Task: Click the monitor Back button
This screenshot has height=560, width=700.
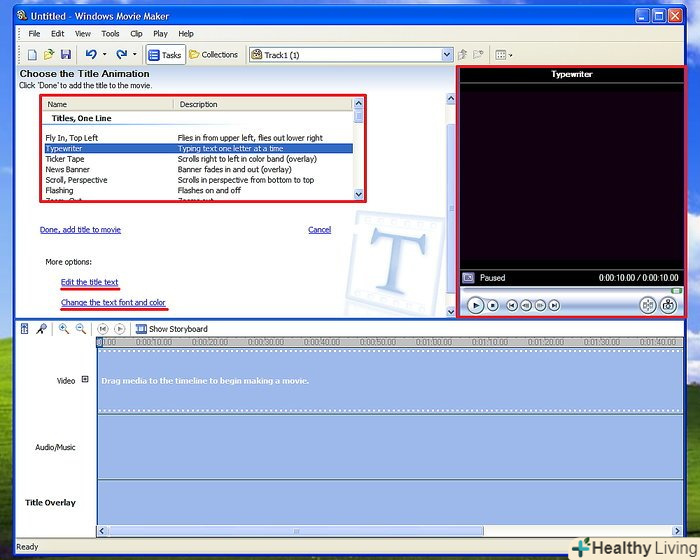Action: pyautogui.click(x=512, y=305)
